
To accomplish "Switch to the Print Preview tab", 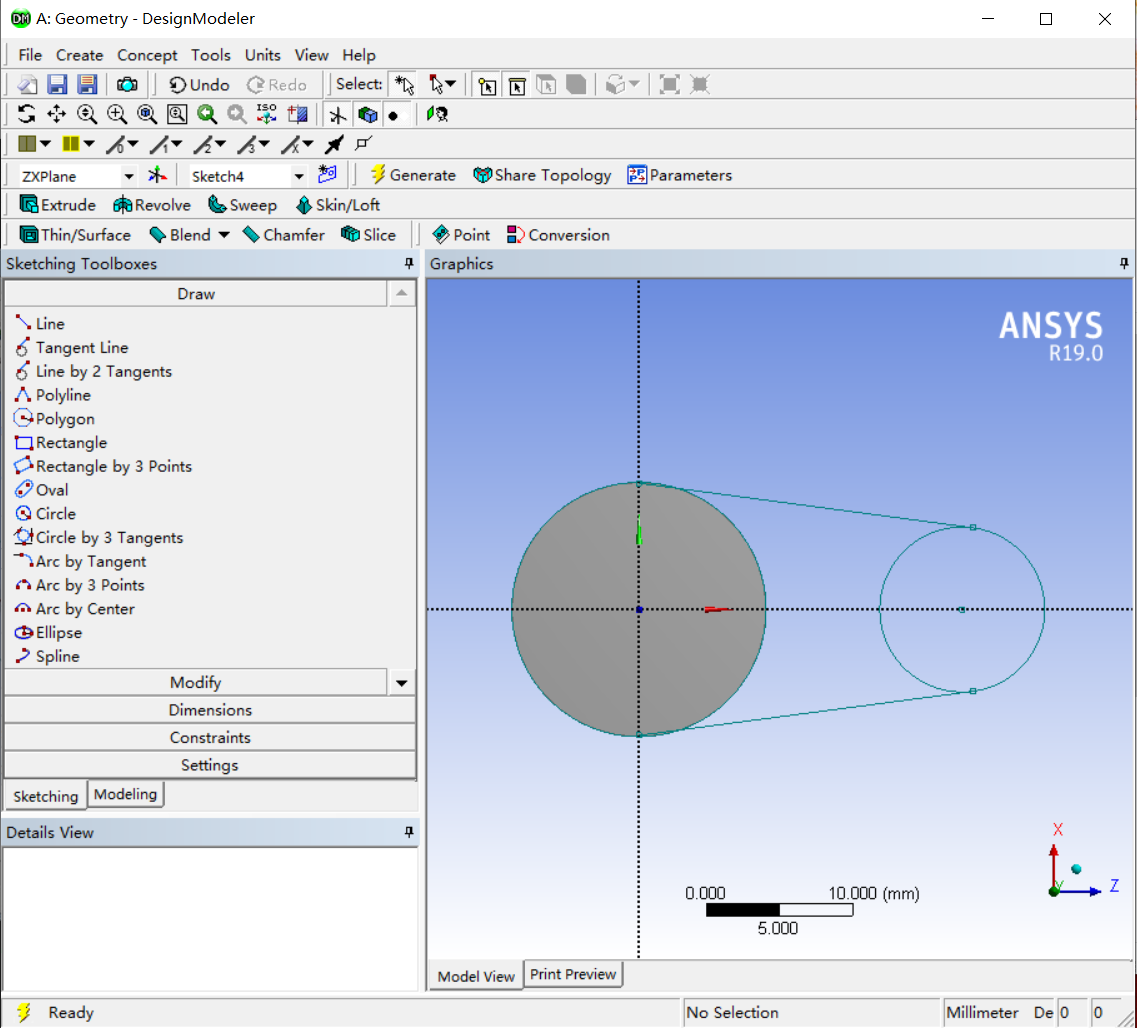I will point(573,974).
